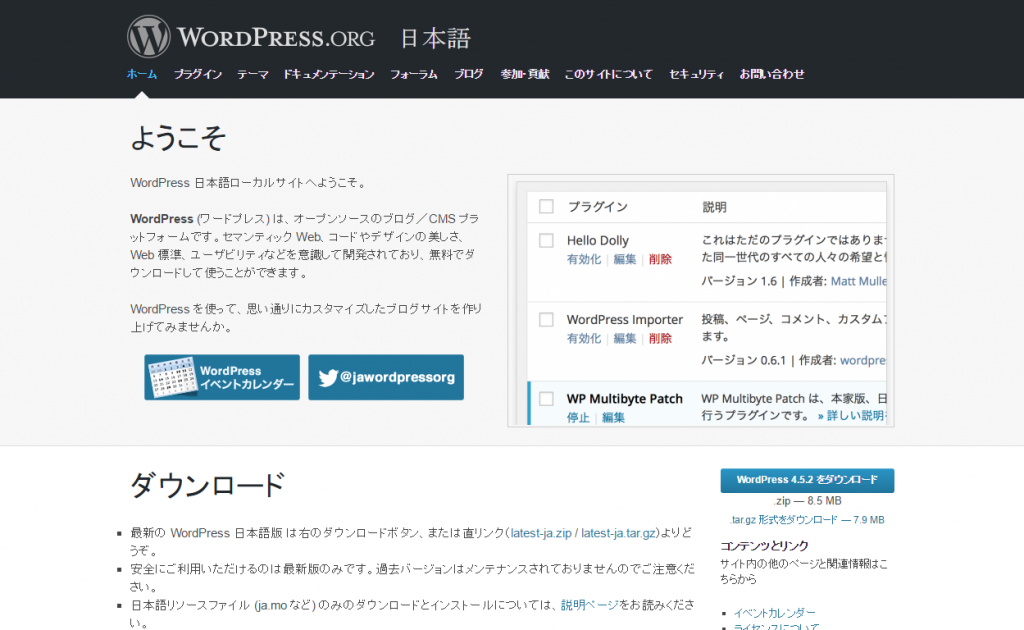Select the フォーラム navigation item

[x=413, y=74]
